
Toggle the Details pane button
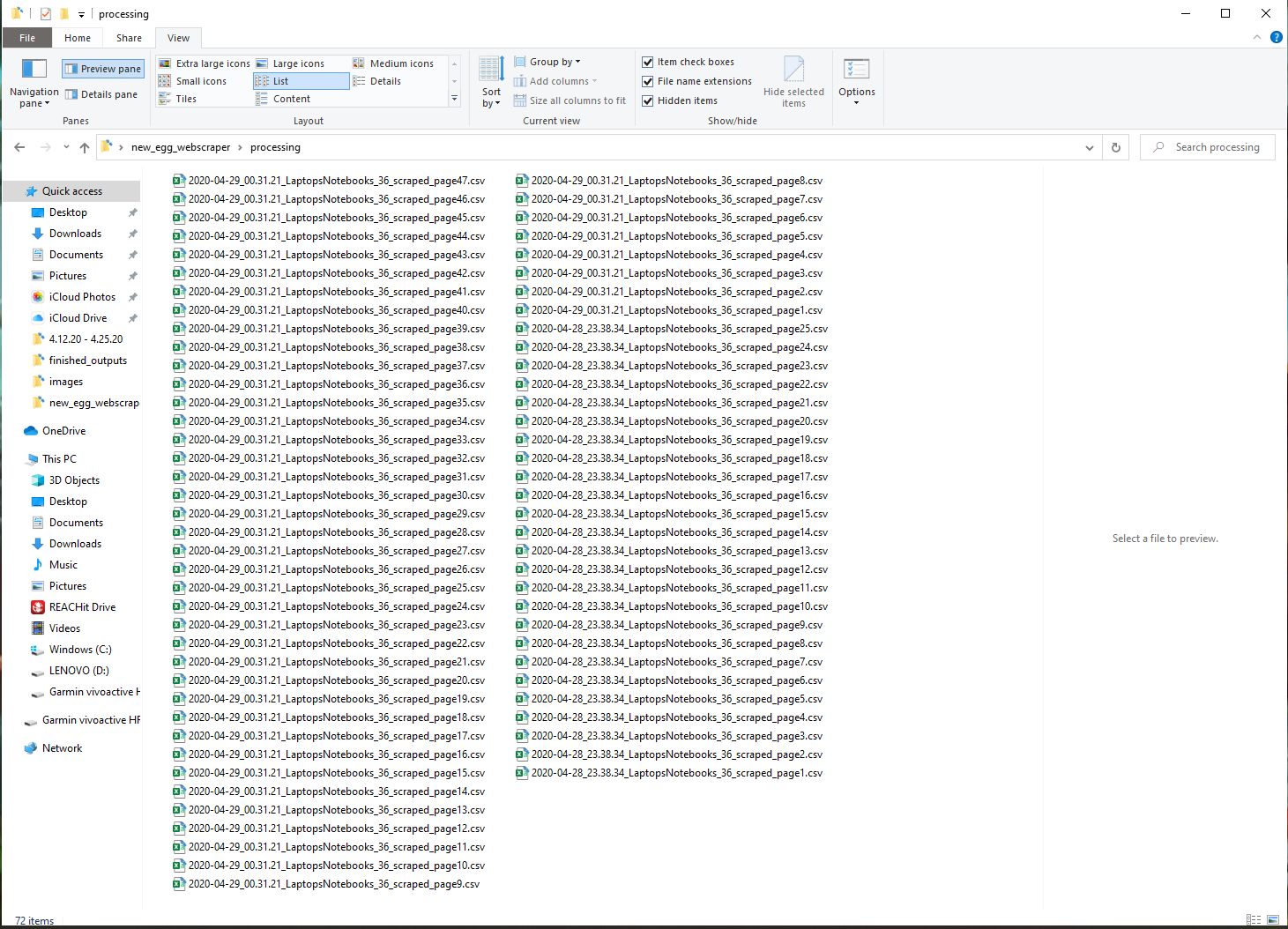(101, 94)
